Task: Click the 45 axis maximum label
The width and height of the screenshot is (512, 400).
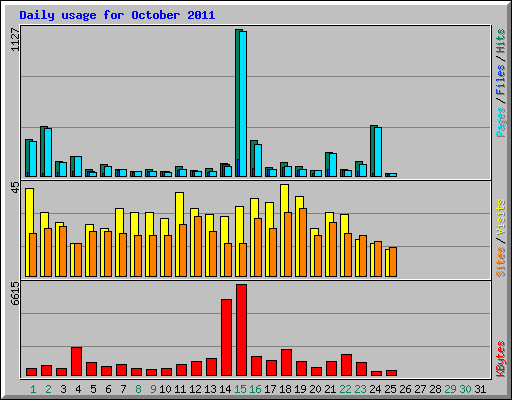Action: coord(15,187)
